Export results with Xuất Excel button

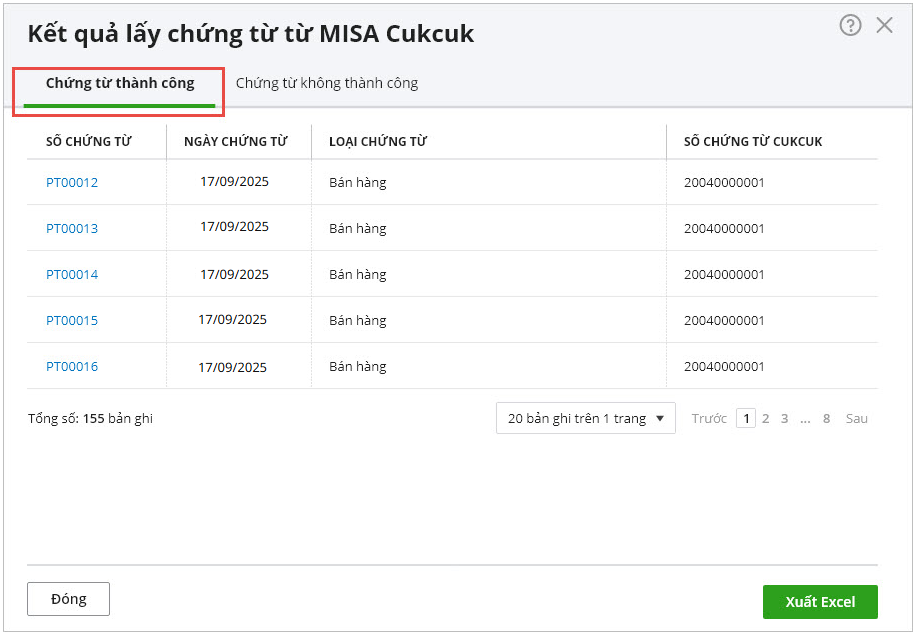pos(820,602)
